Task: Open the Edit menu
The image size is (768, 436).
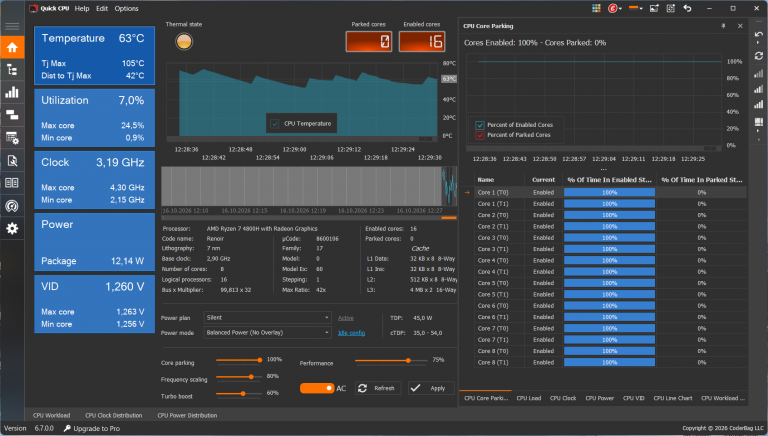Action: (x=102, y=8)
